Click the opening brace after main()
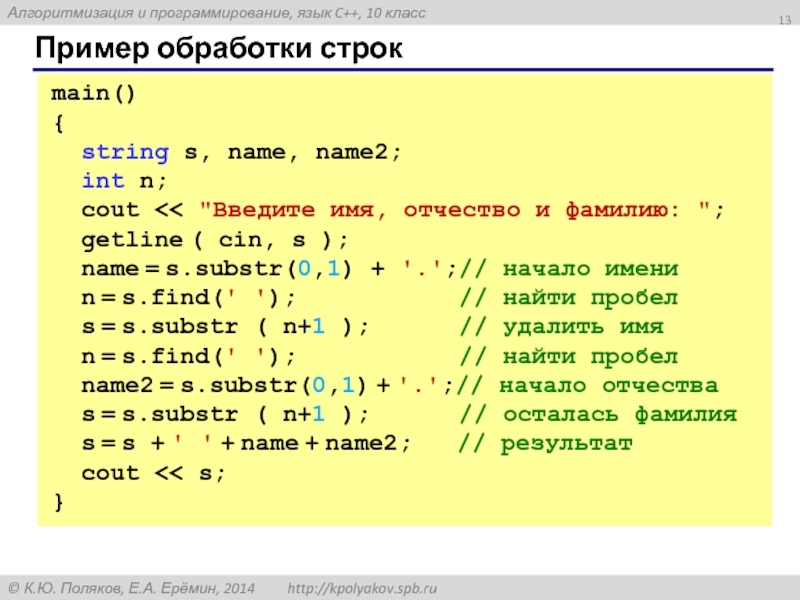Viewport: 800px width, 600px height. pos(59,123)
